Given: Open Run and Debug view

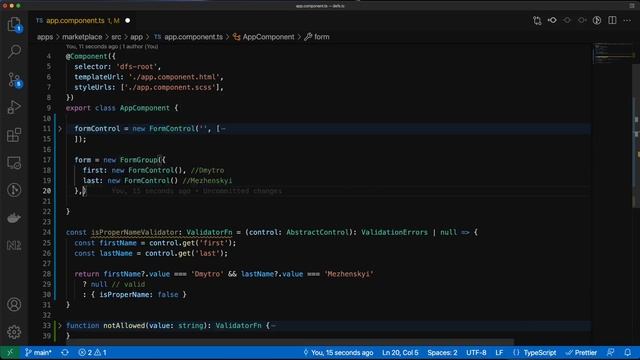Looking at the screenshot, I should (14, 107).
